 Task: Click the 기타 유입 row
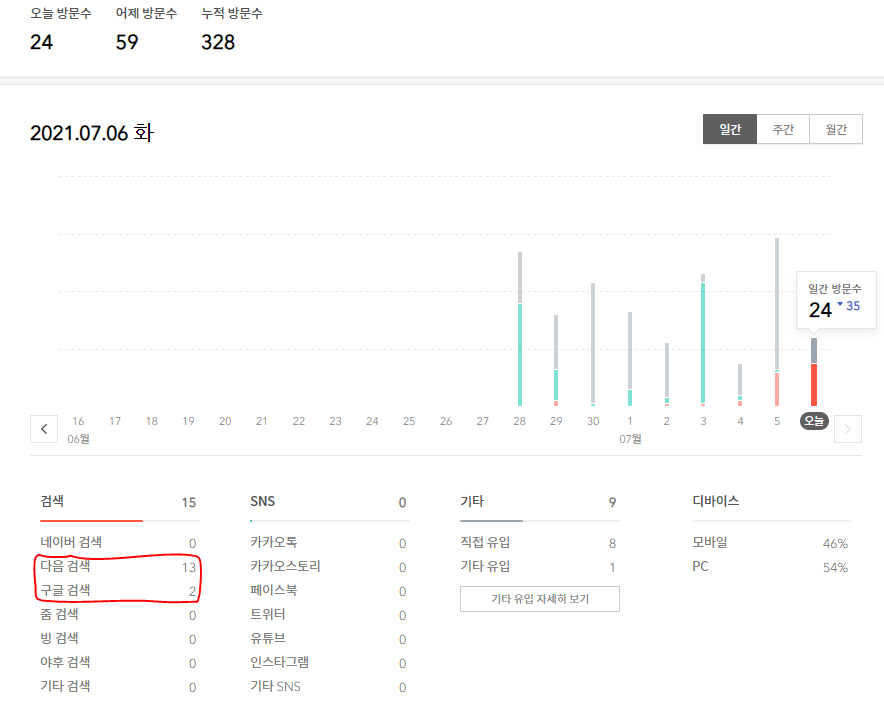[x=540, y=566]
